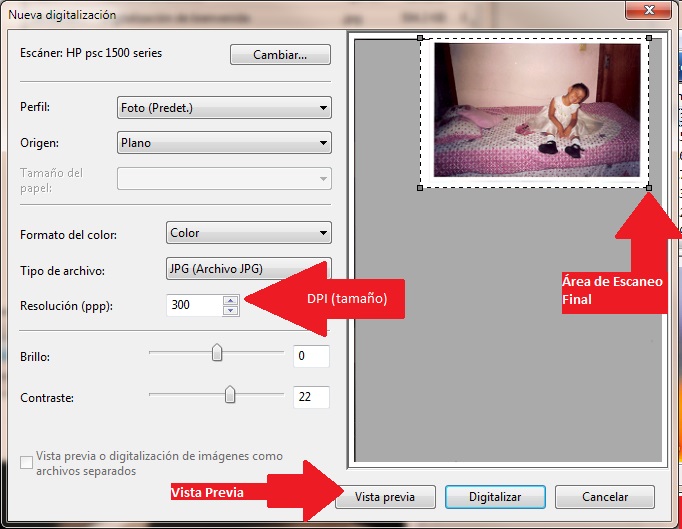Click the Resolución (ppp): label
The height and width of the screenshot is (529, 682).
pos(66,306)
